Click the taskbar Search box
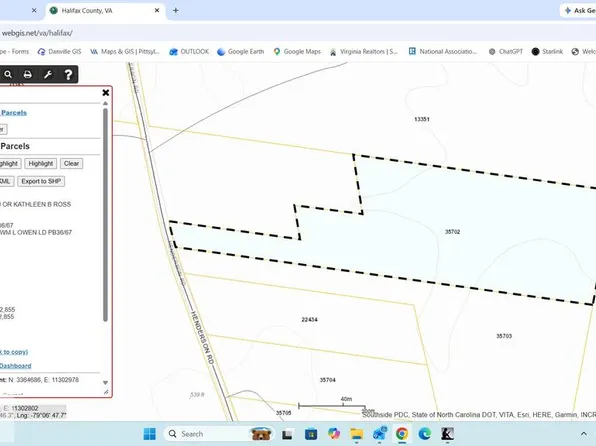The height and width of the screenshot is (446, 596). [219, 434]
